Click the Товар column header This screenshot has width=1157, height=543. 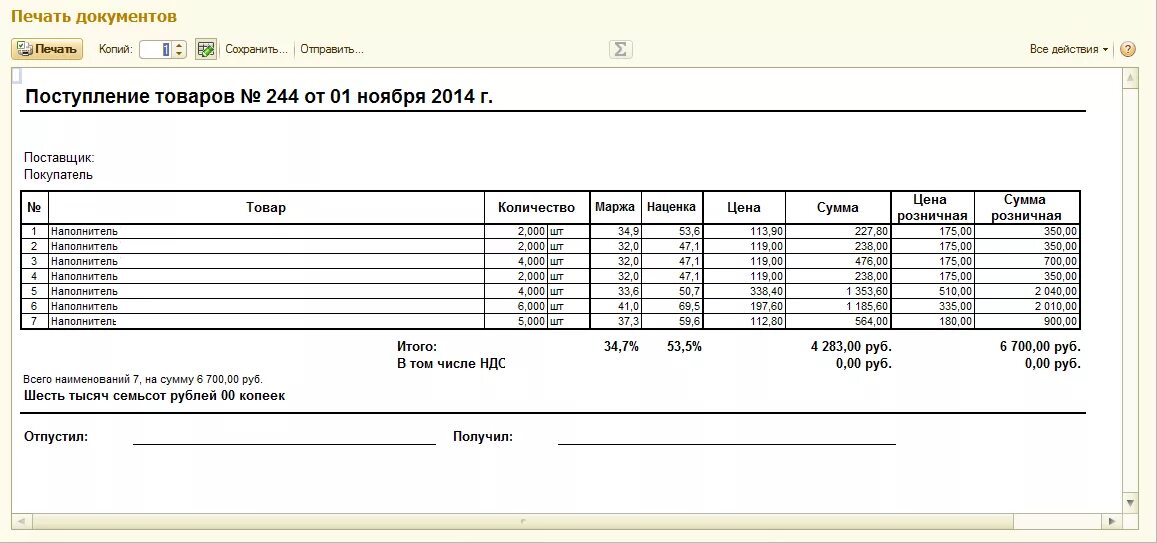tap(266, 207)
